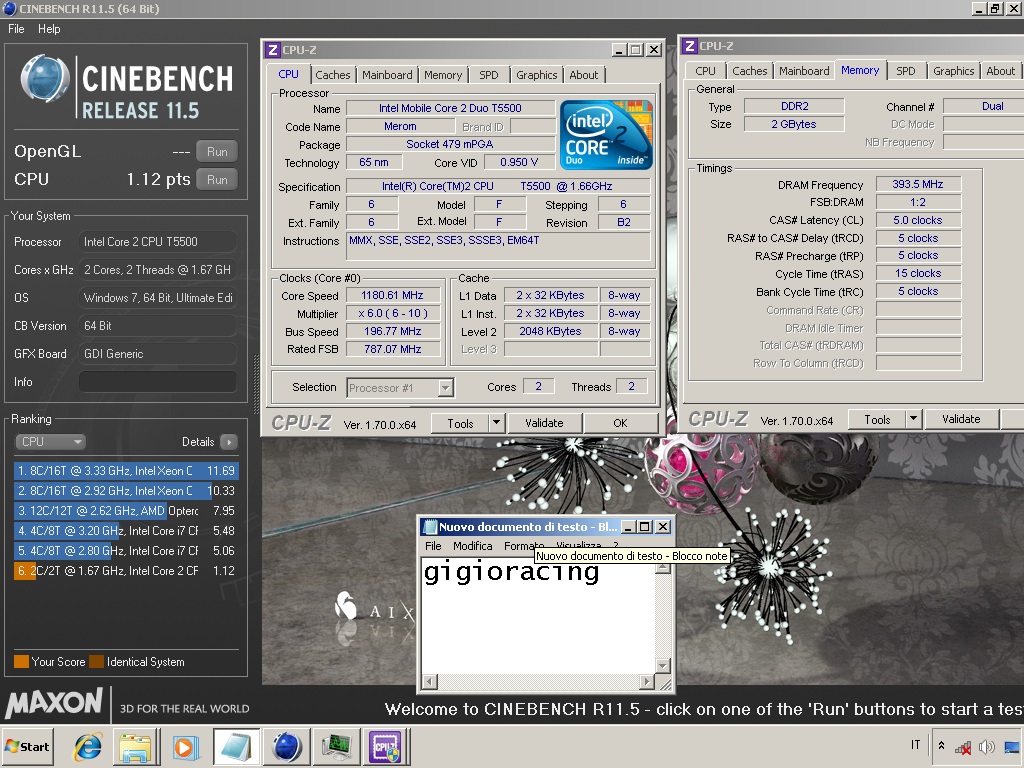
Task: Open Graphics tab in front CPU-Z
Action: [537, 75]
